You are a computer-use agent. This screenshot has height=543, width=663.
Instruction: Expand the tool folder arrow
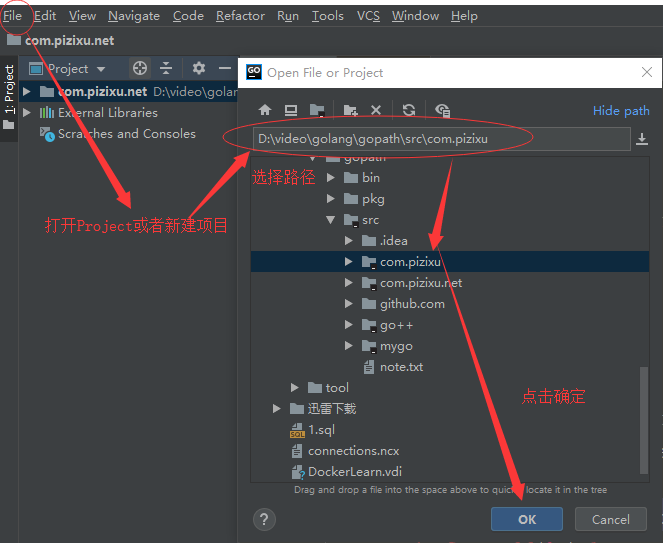point(295,387)
